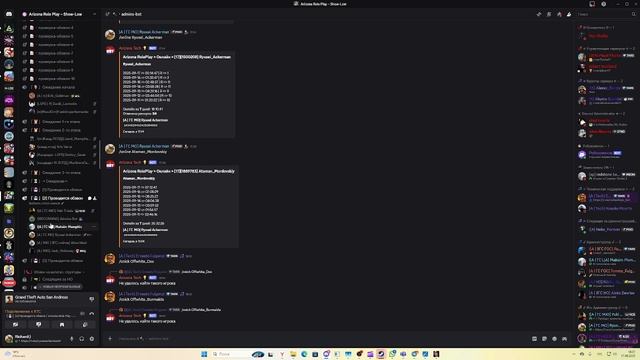Open your own avatar in user panel
The image size is (640, 360).
(x=9, y=338)
